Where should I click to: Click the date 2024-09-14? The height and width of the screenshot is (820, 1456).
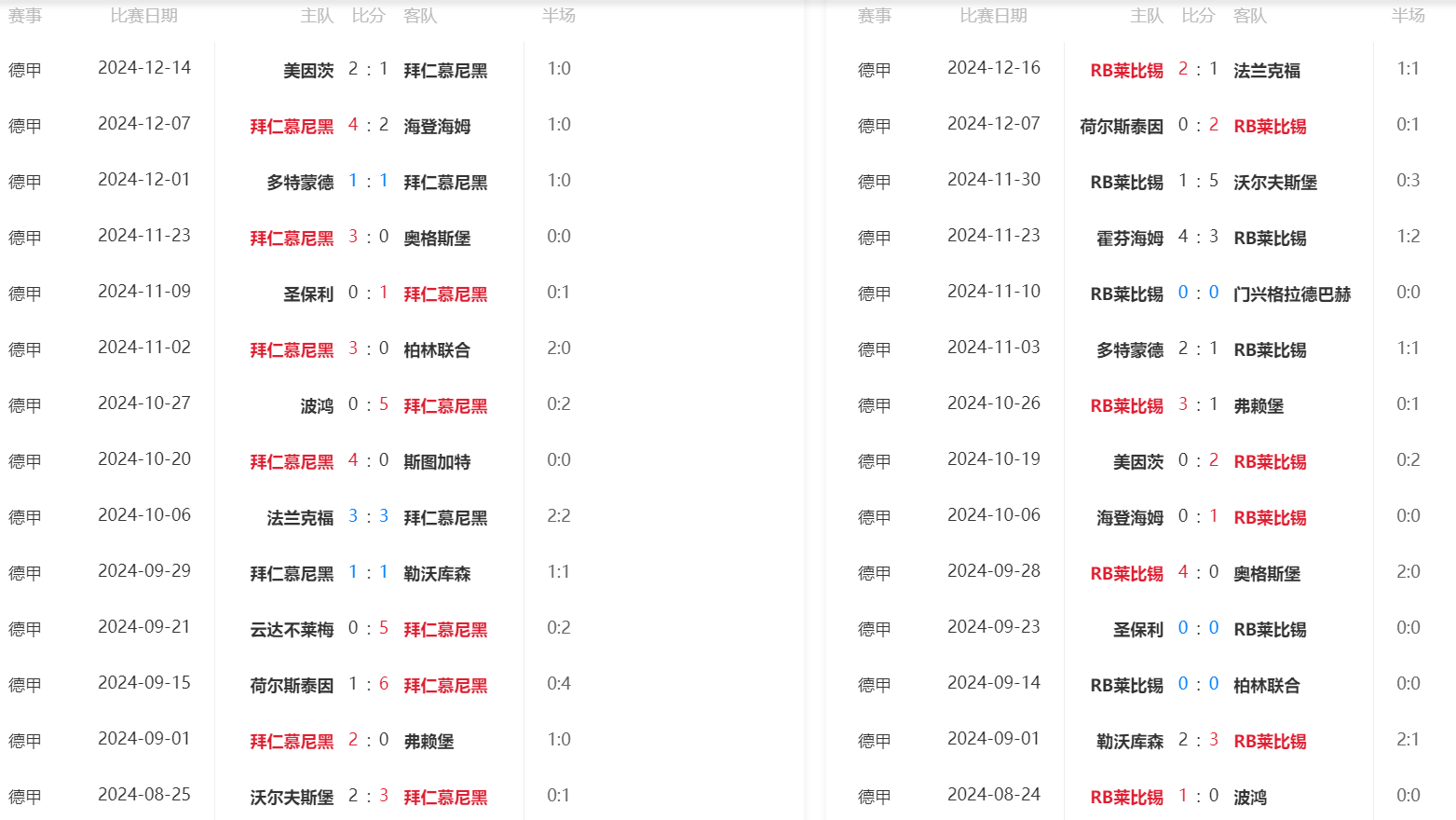[x=994, y=683]
